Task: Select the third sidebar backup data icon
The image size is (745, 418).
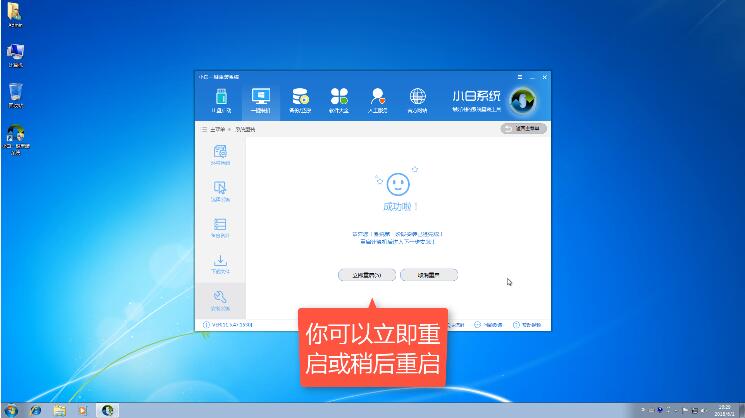Action: [x=220, y=227]
